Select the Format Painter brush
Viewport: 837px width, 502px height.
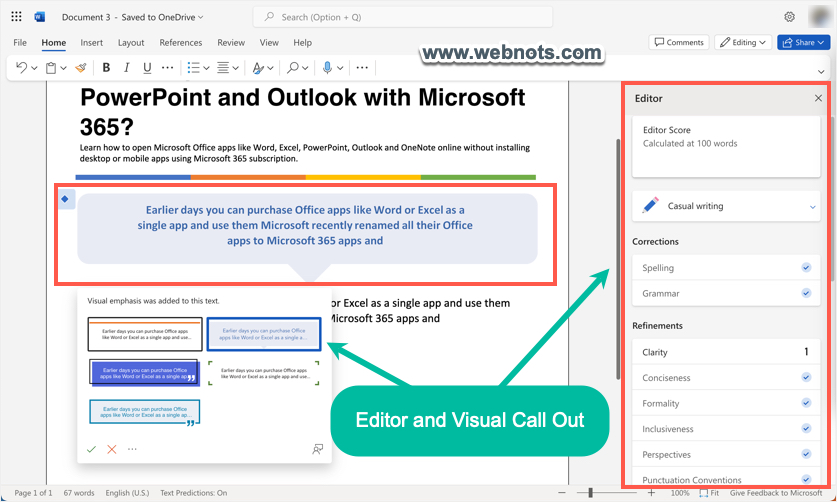click(x=81, y=68)
